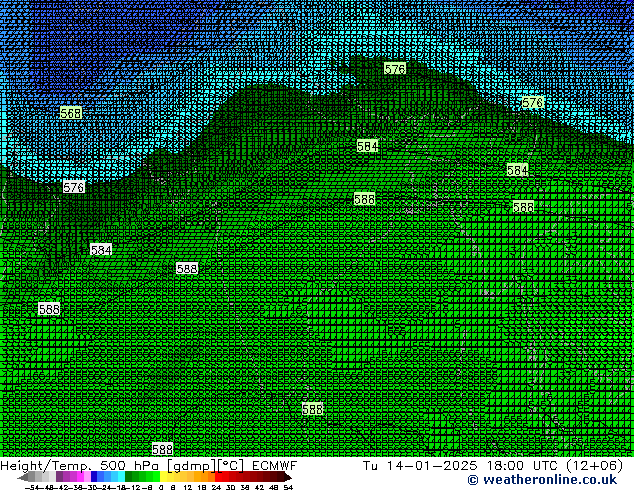Click the 588 label along the bottom edge
The height and width of the screenshot is (490, 634).
tap(162, 449)
